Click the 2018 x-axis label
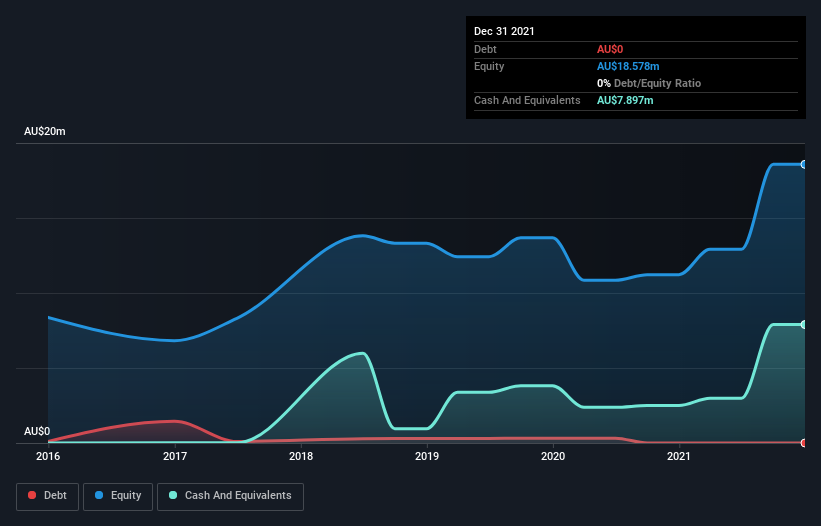 [301, 456]
